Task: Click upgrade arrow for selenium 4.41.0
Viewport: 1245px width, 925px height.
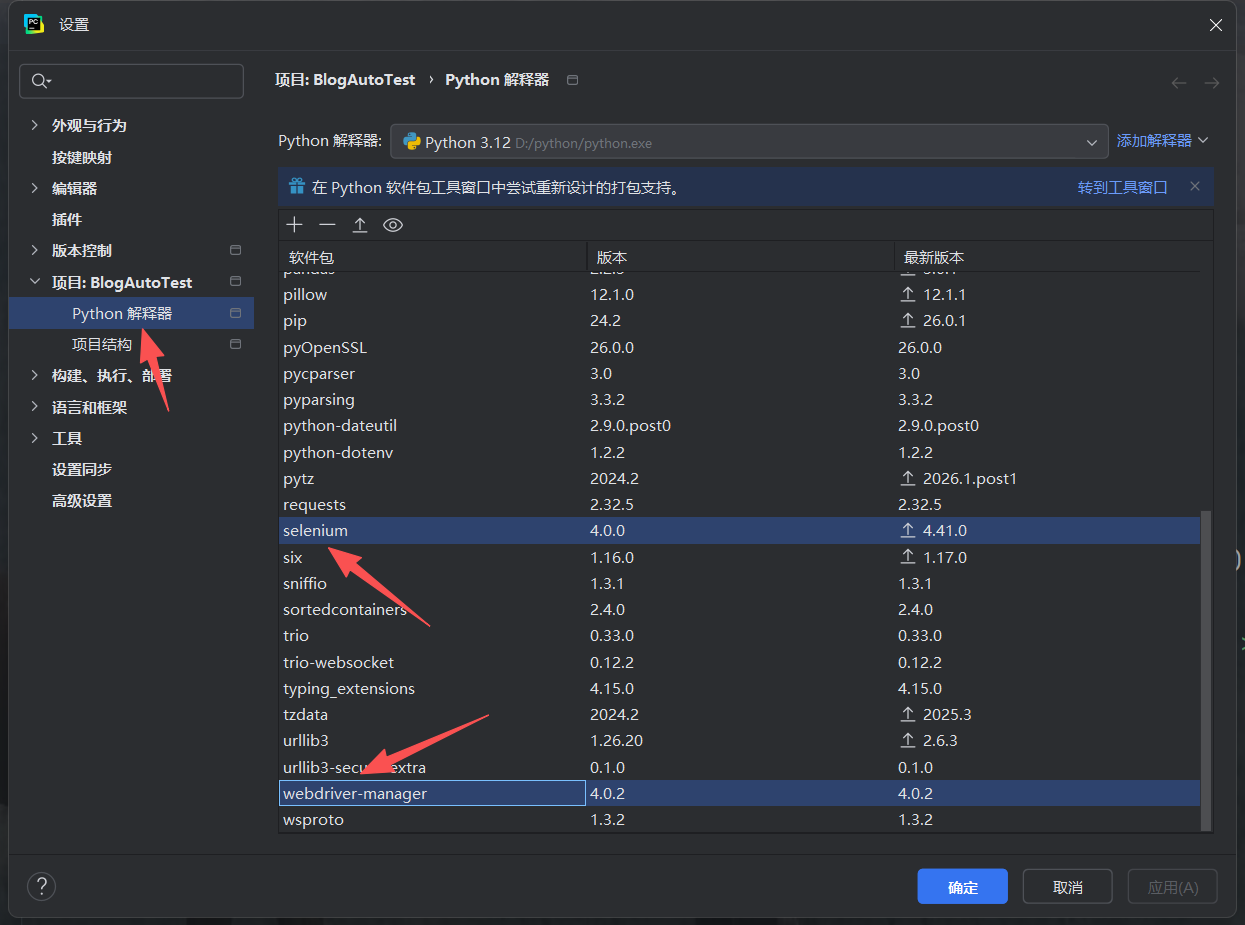Action: [908, 531]
